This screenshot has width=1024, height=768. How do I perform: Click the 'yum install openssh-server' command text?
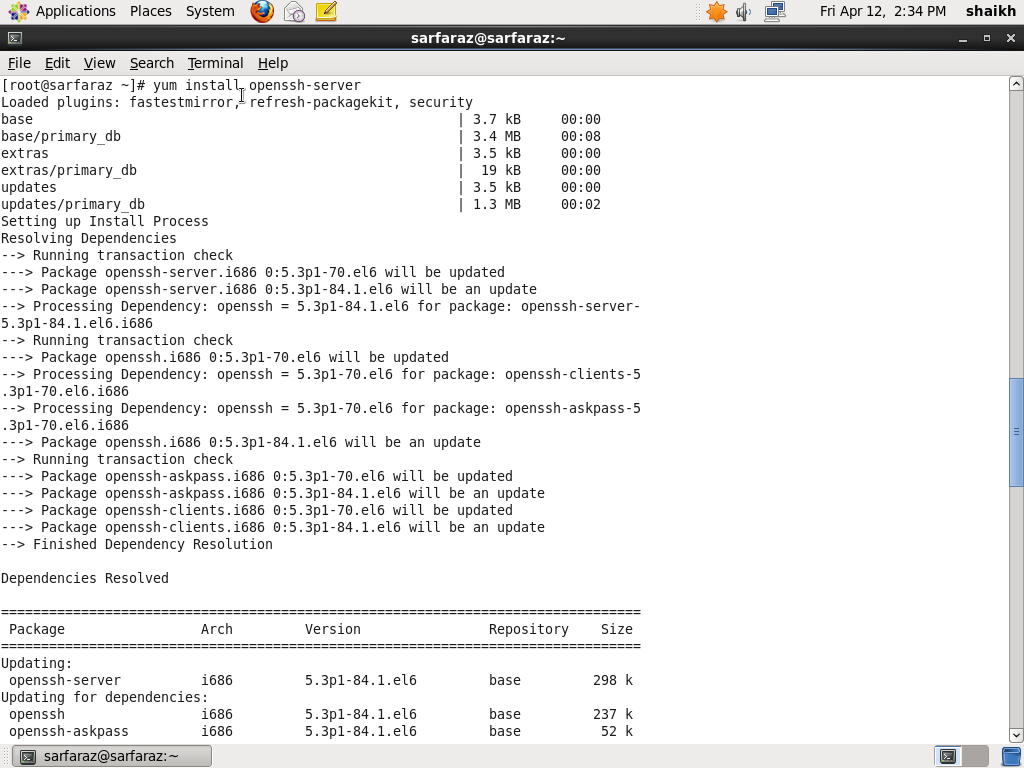(257, 86)
